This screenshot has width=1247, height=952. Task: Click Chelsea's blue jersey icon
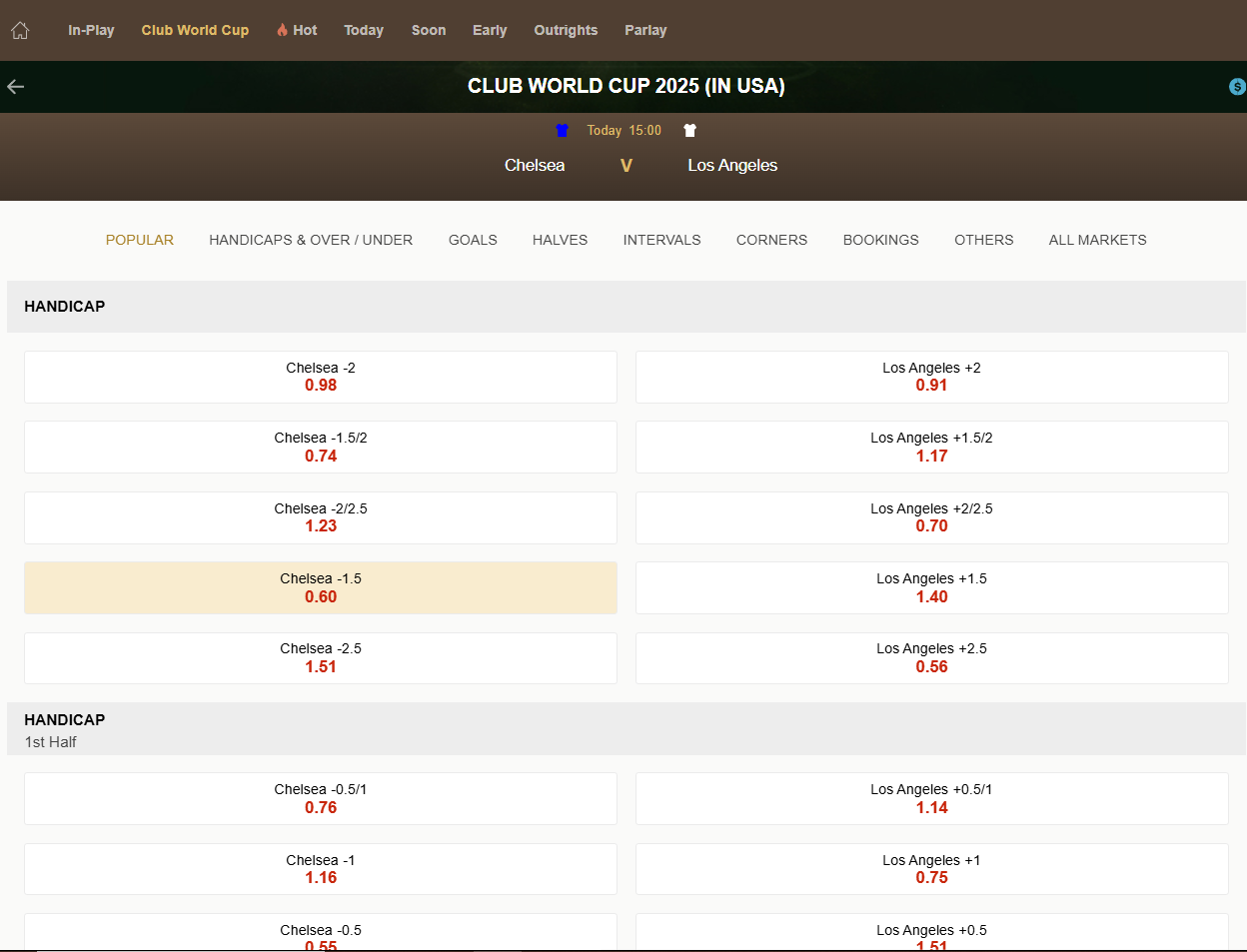click(562, 130)
